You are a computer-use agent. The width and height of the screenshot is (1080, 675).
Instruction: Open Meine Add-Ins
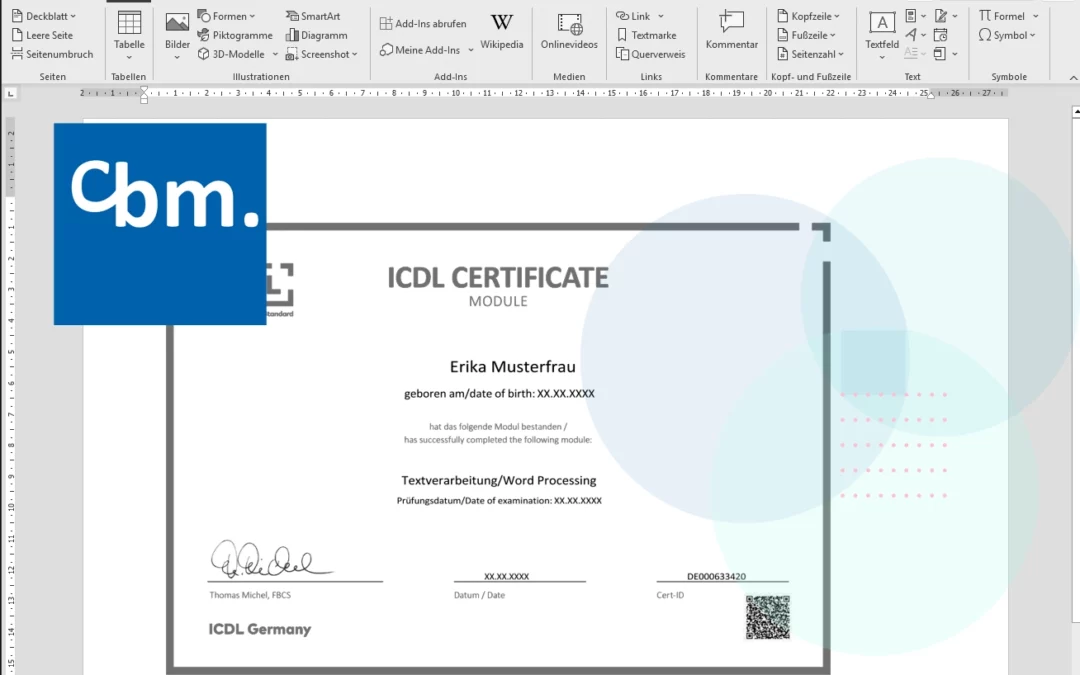tap(419, 50)
